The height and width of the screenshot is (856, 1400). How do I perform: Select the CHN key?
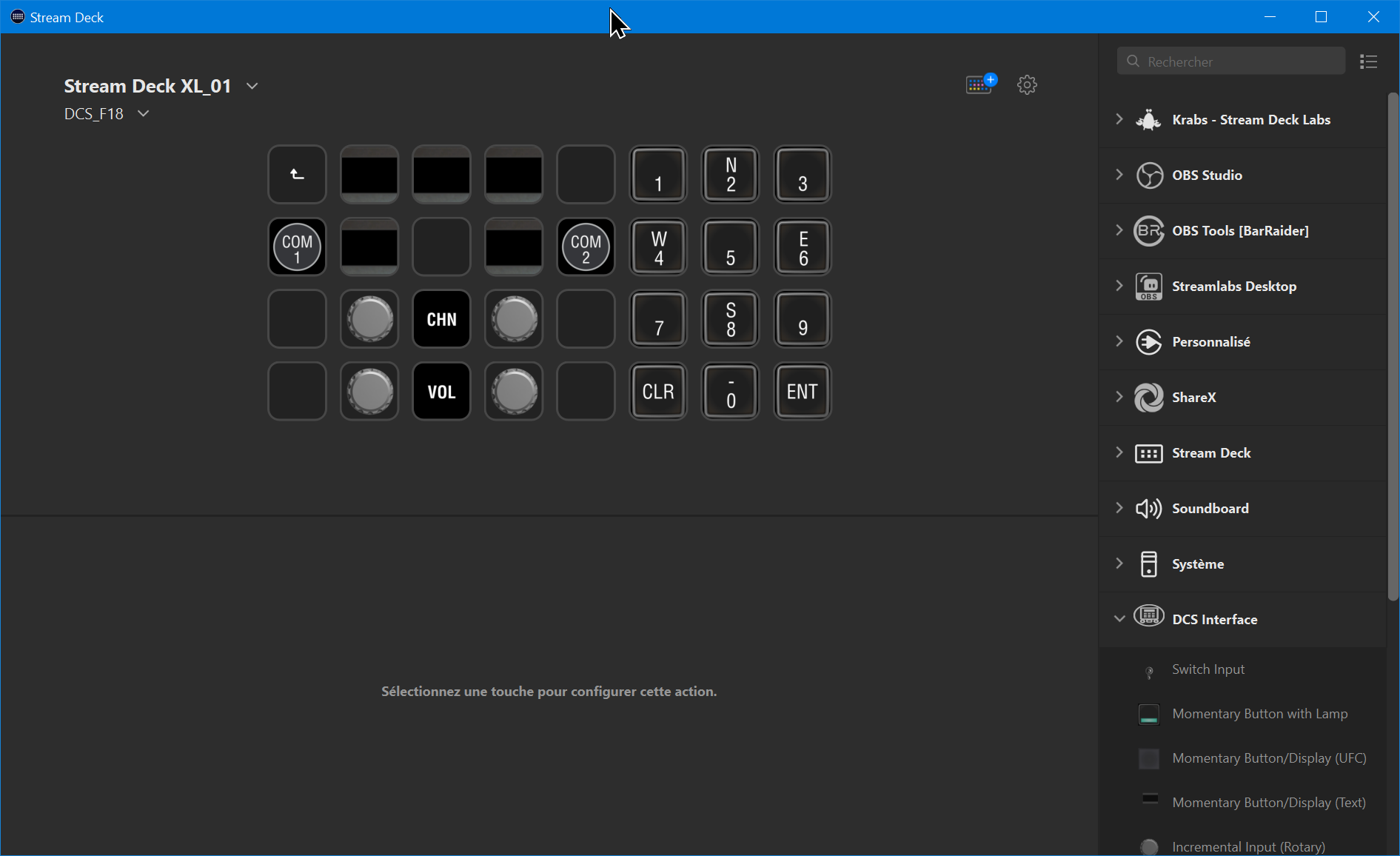click(441, 319)
